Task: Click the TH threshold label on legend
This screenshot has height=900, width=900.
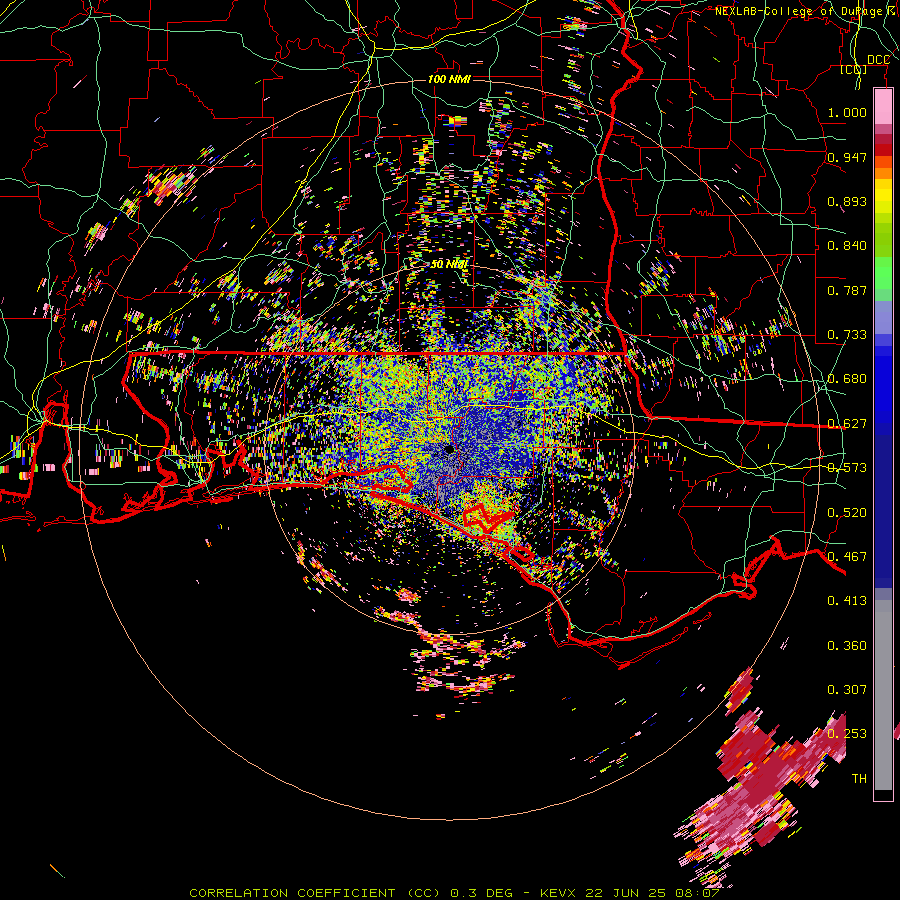Action: 859,779
